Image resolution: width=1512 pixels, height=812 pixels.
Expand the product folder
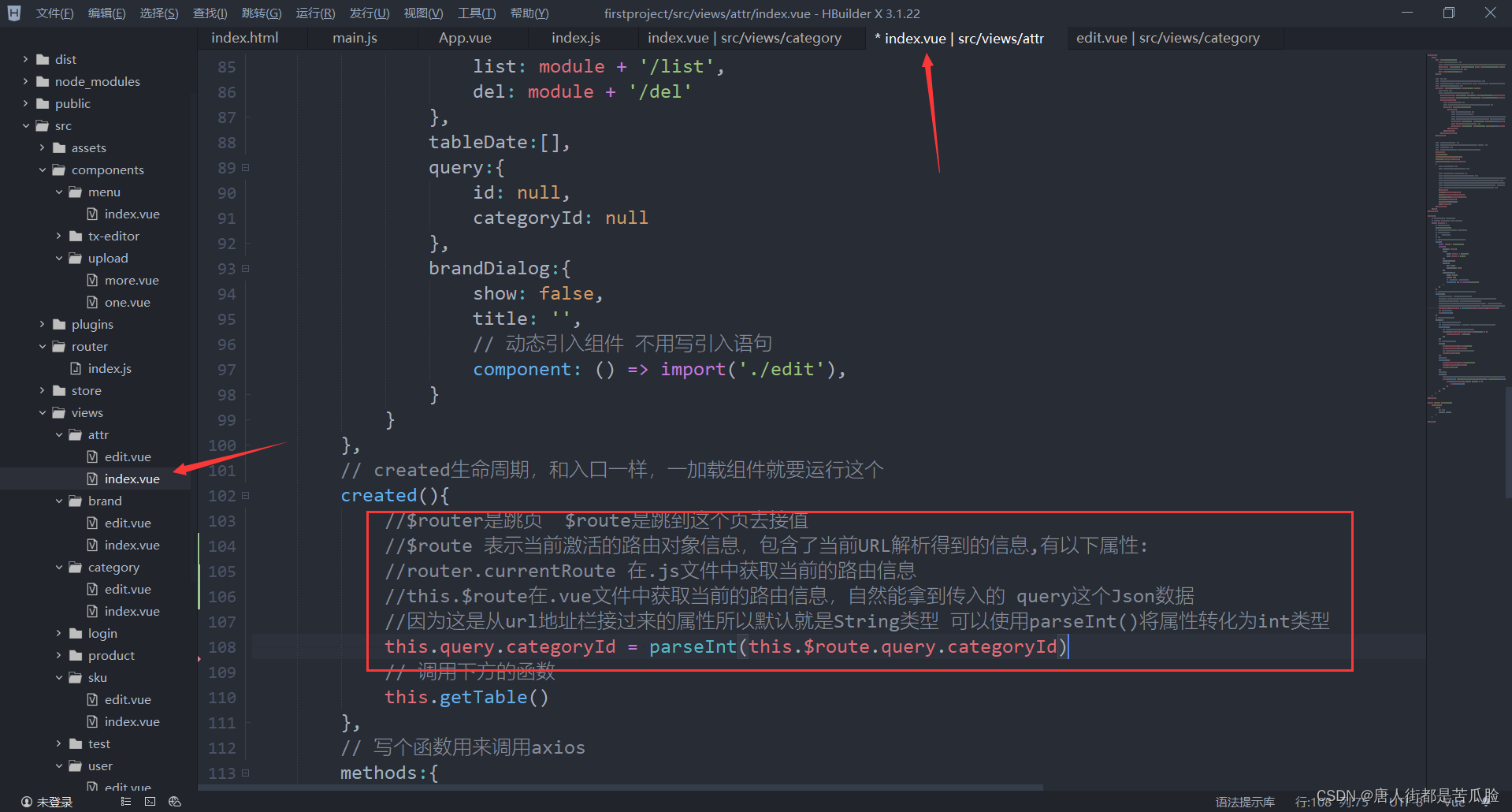pos(58,655)
